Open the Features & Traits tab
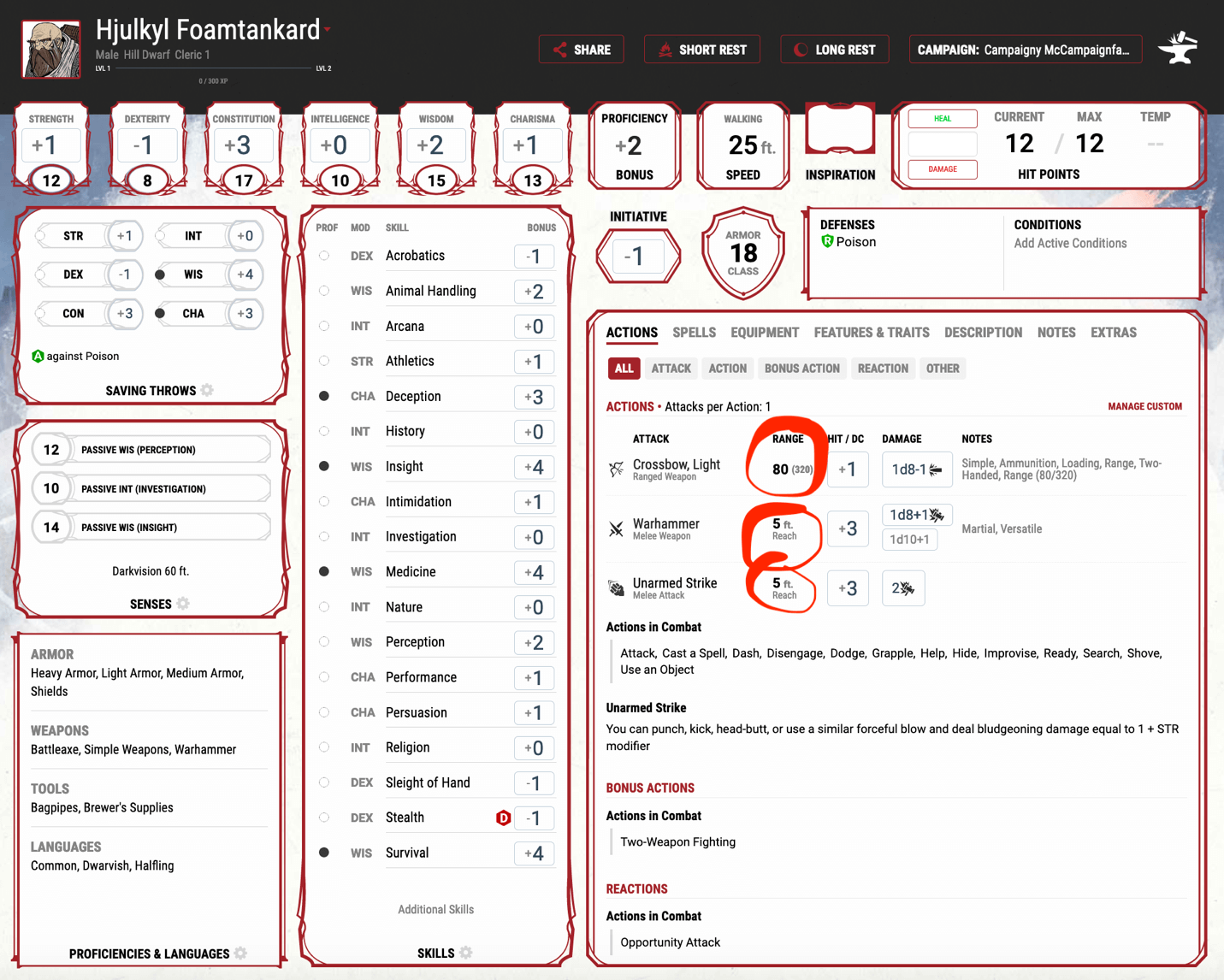This screenshot has height=980, width=1224. (x=872, y=333)
